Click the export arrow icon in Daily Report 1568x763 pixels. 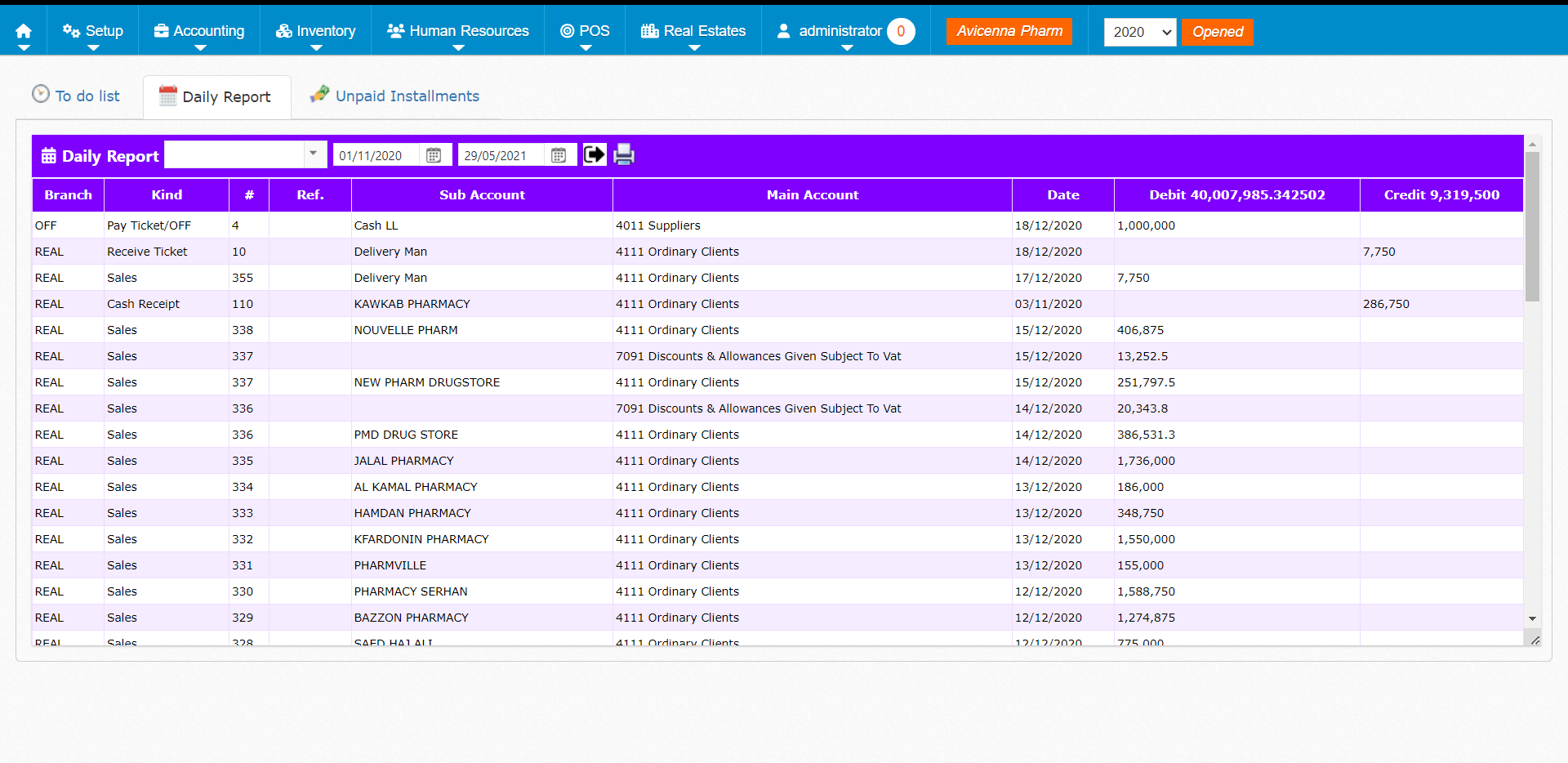(x=595, y=154)
